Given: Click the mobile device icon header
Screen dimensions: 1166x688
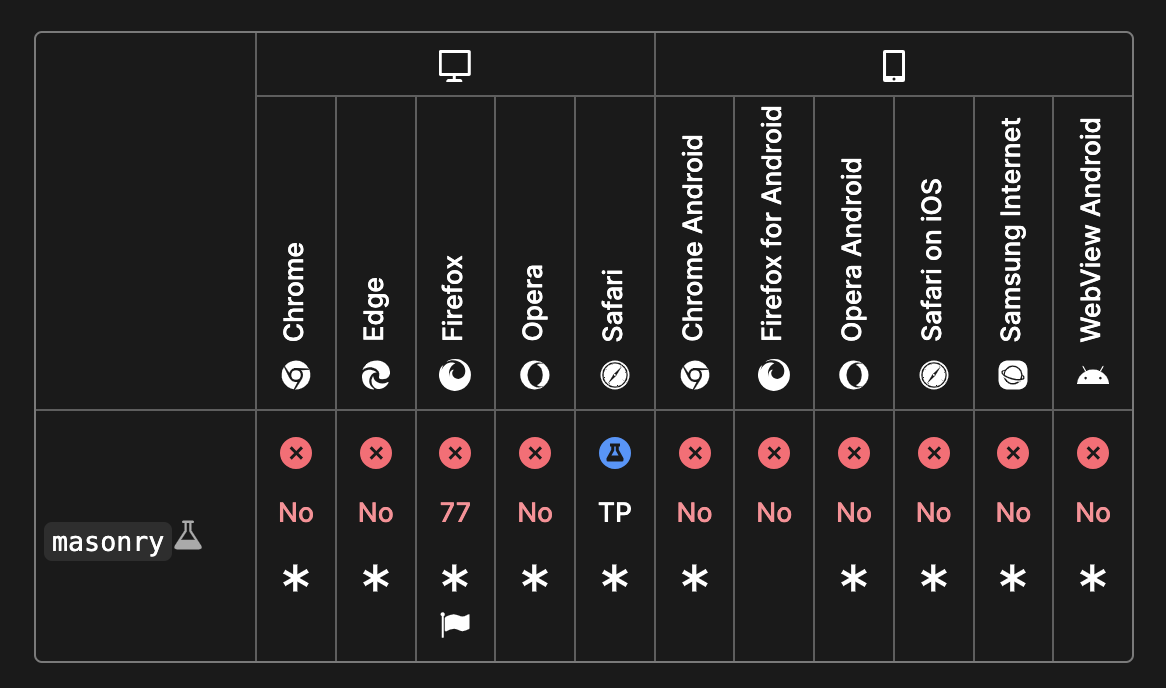Looking at the screenshot, I should point(894,66).
